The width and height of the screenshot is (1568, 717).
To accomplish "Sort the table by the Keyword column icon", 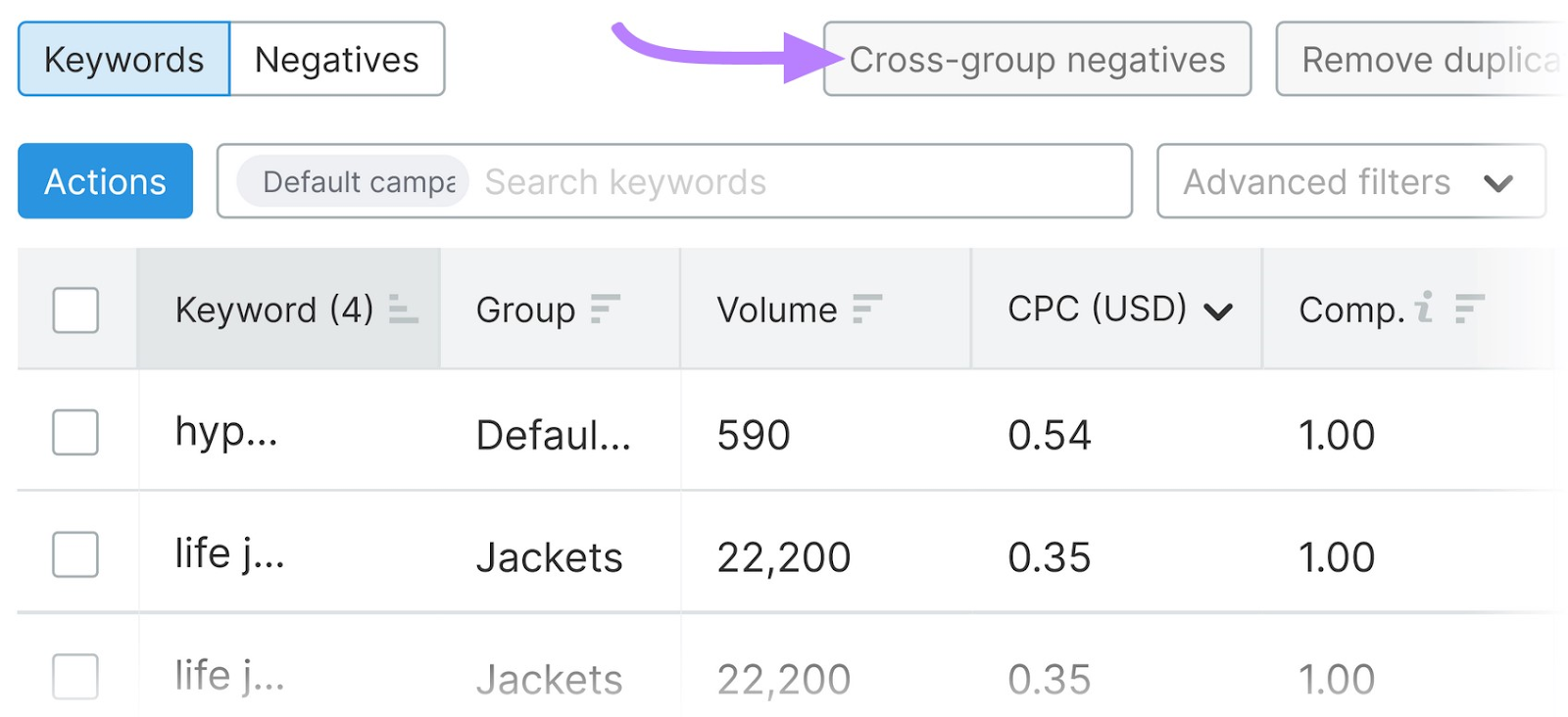I will (x=402, y=309).
